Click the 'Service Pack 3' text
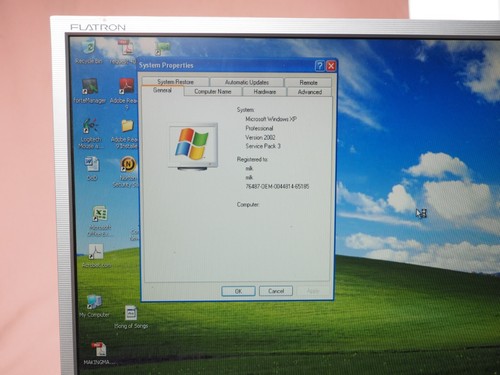Image resolution: width=500 pixels, height=375 pixels. (x=263, y=146)
